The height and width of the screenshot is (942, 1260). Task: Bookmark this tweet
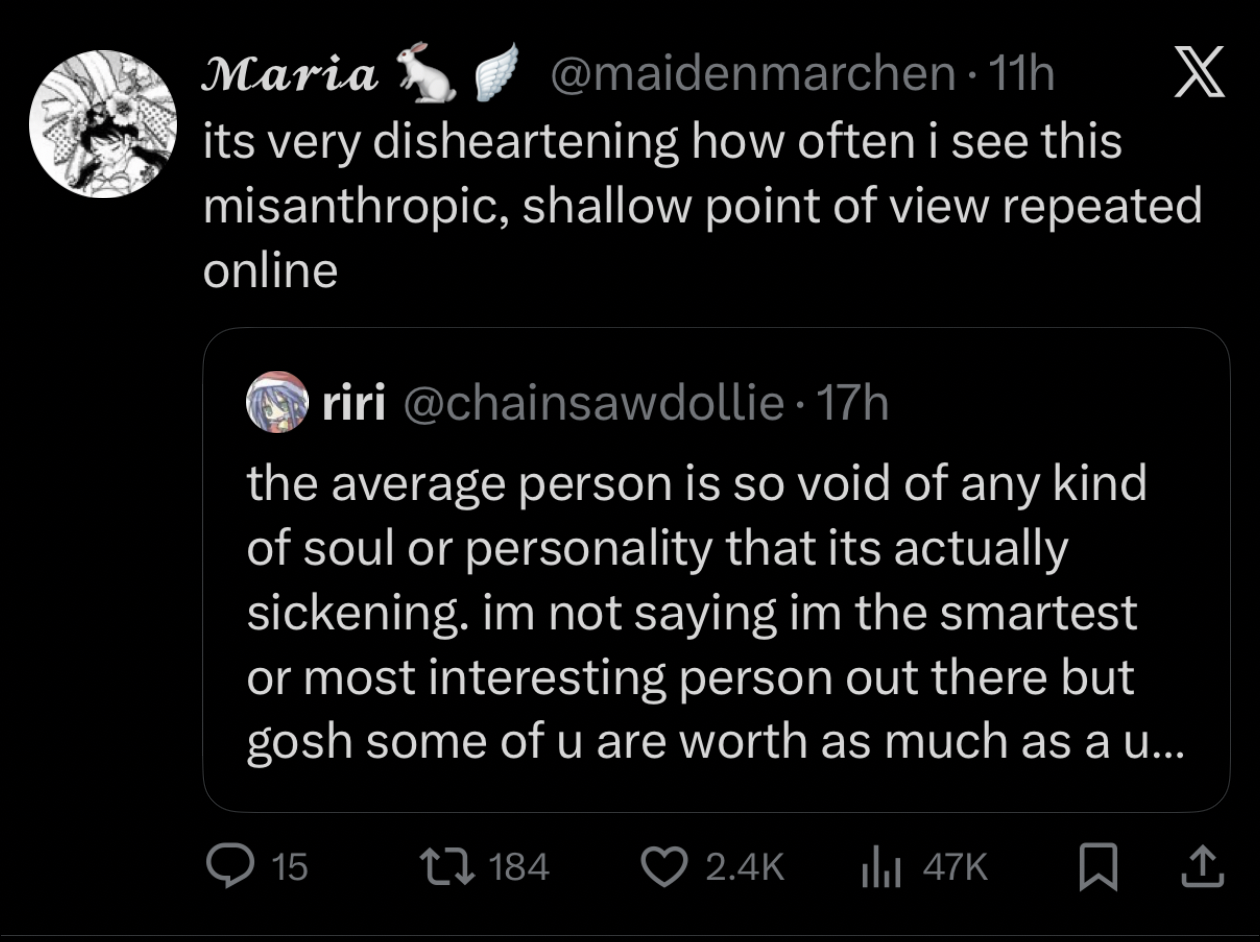pos(1096,867)
